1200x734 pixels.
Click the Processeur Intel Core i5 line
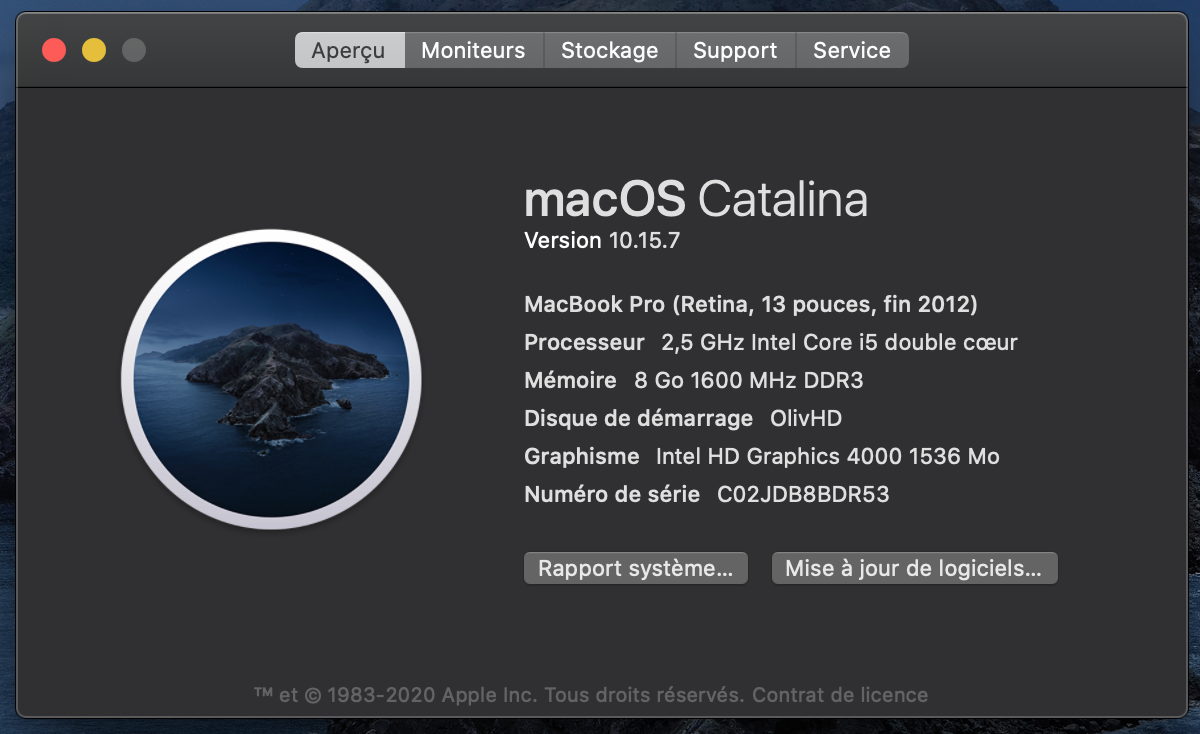coord(770,342)
